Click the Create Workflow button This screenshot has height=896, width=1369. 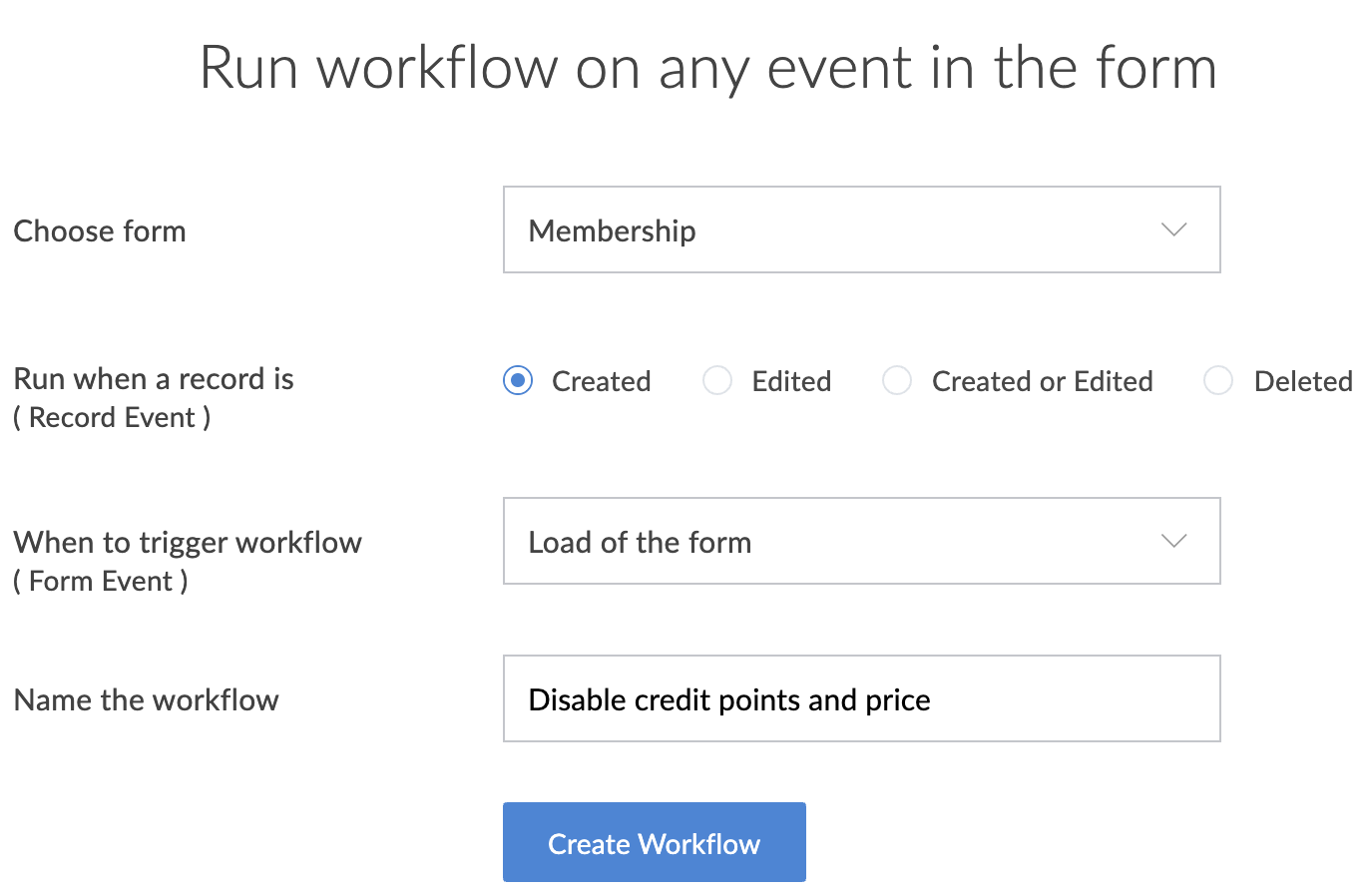point(654,843)
